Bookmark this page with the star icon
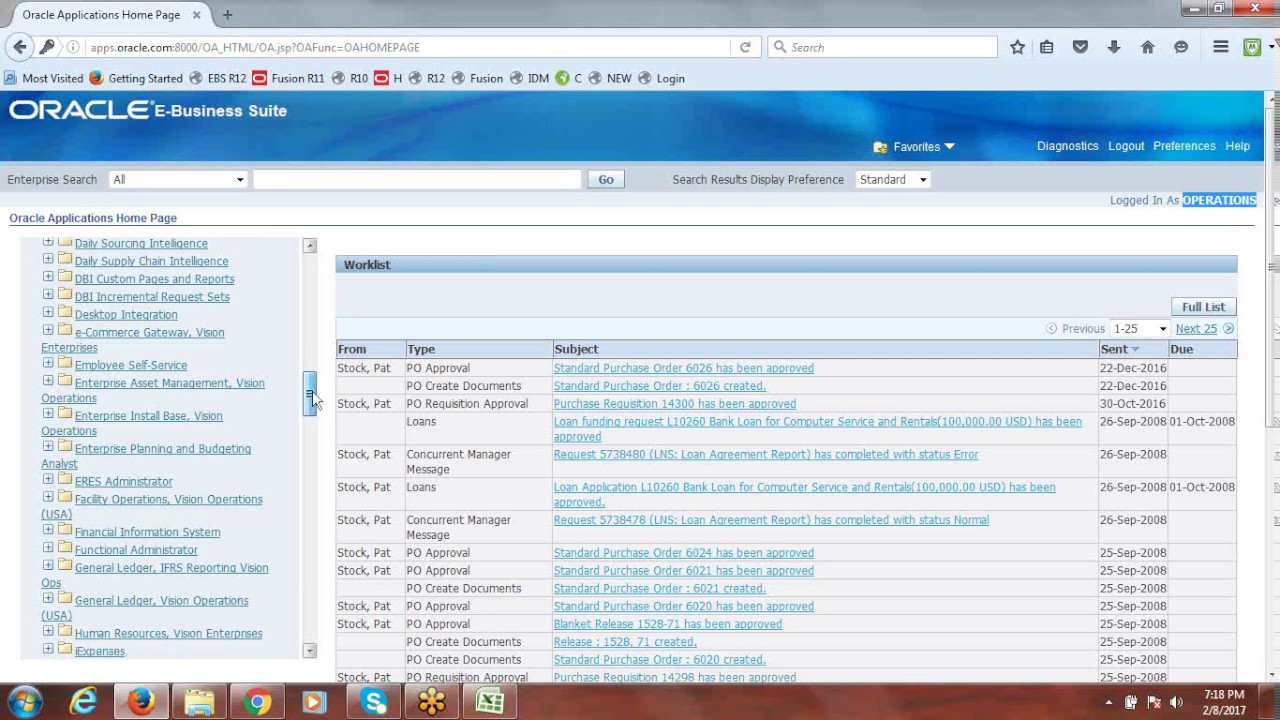The image size is (1280, 720). click(x=1017, y=47)
